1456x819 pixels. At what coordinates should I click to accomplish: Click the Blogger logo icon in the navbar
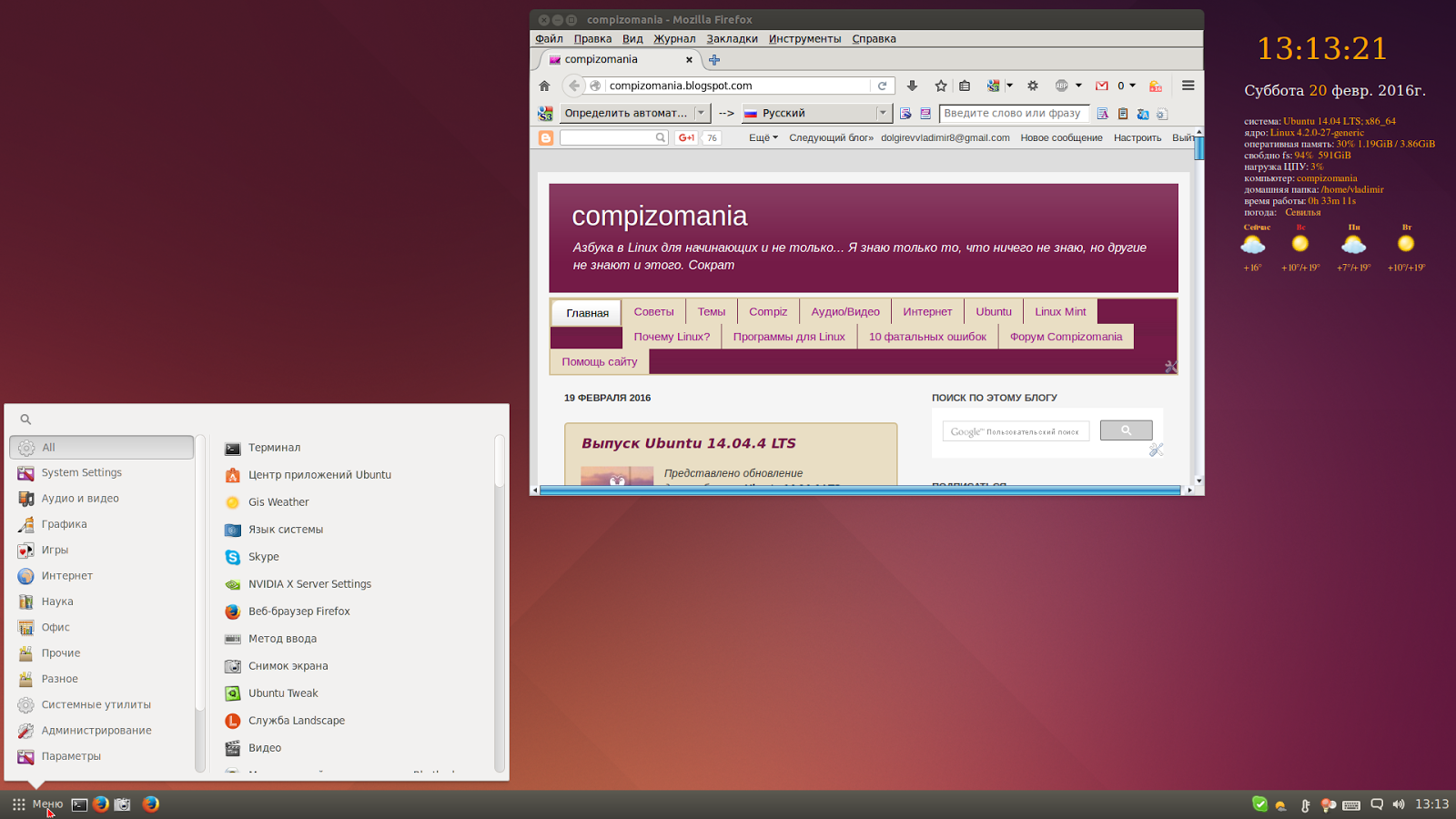pyautogui.click(x=546, y=138)
